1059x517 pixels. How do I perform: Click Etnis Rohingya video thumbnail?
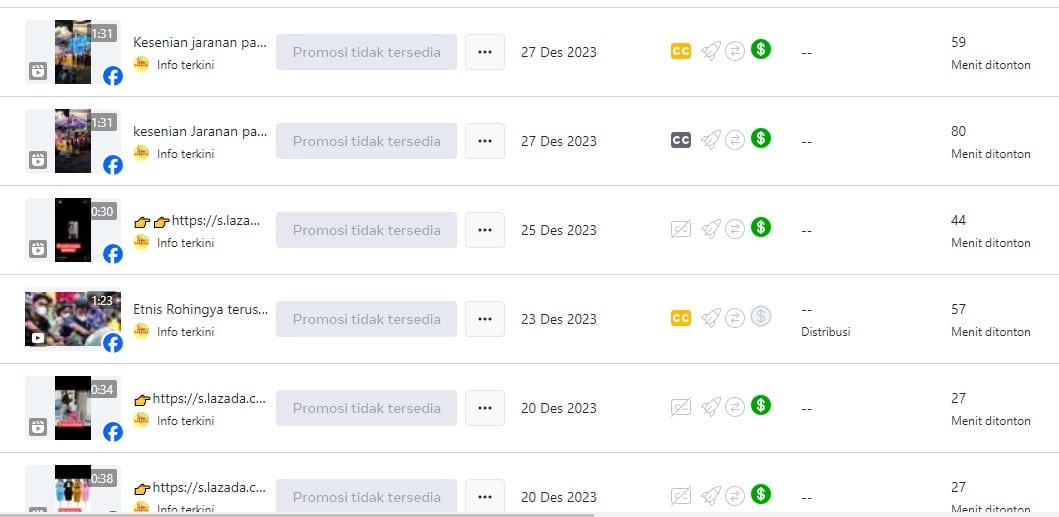(73, 319)
